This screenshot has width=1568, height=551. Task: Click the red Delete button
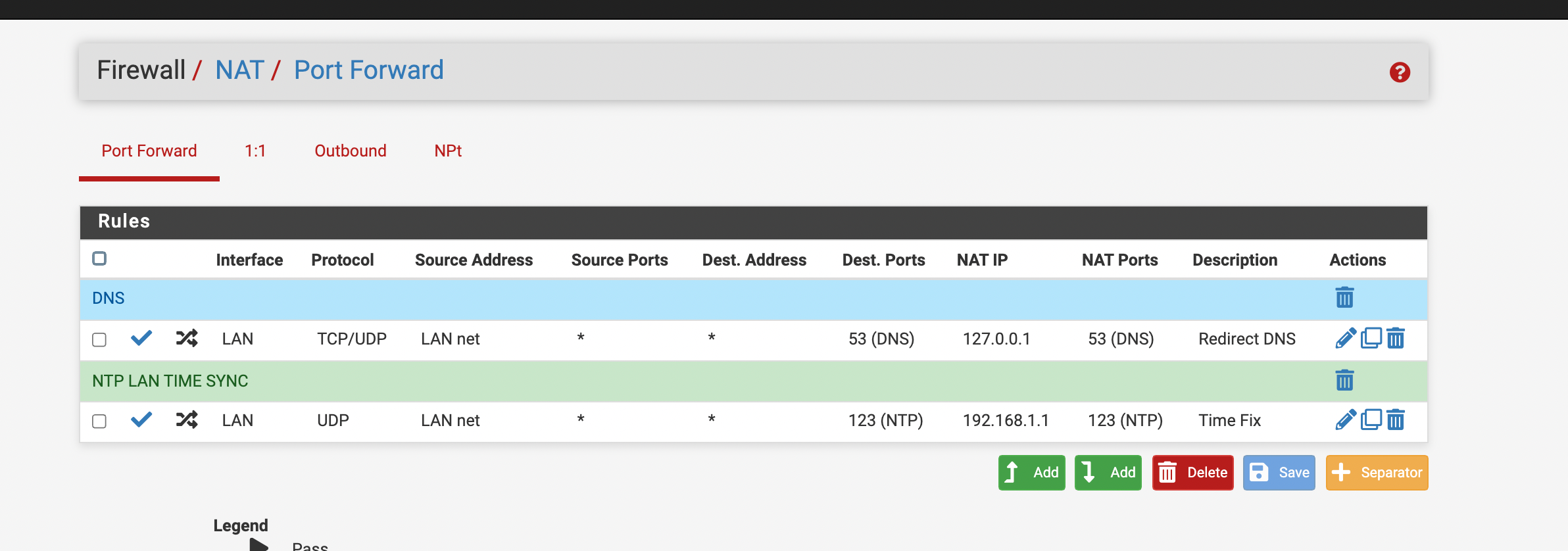click(x=1193, y=473)
